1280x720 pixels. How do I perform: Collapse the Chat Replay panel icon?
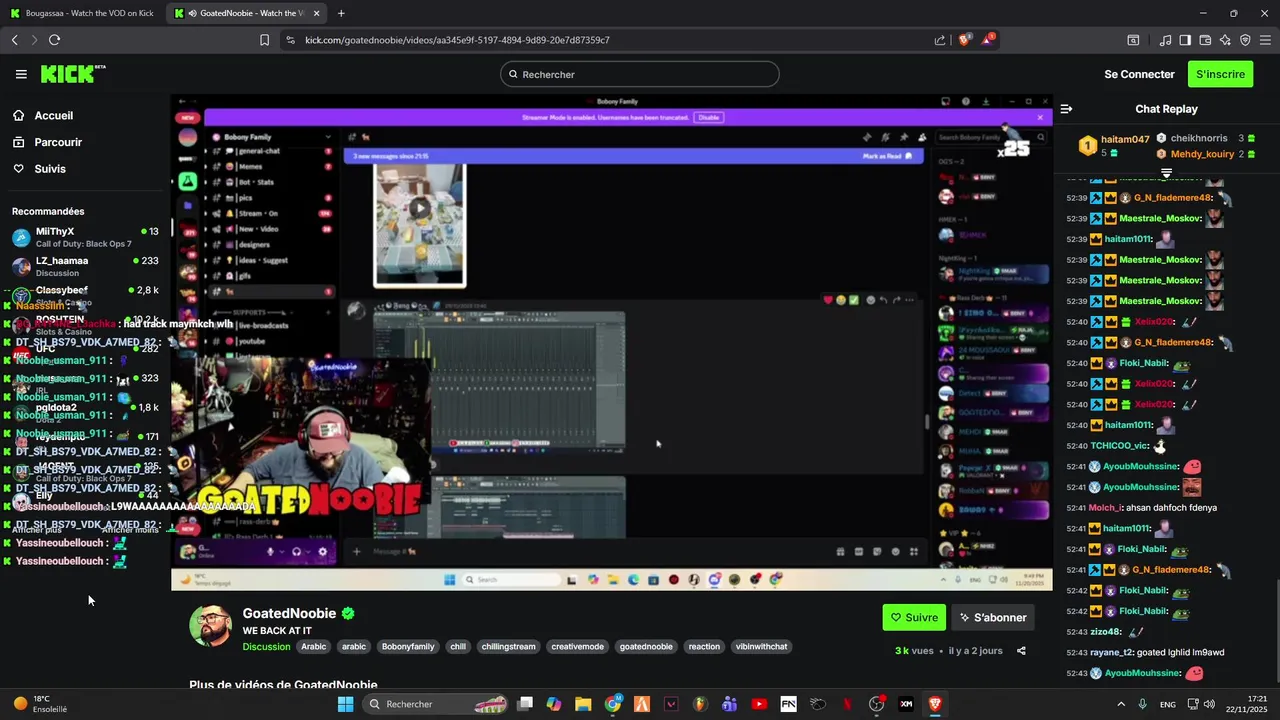coord(1066,109)
